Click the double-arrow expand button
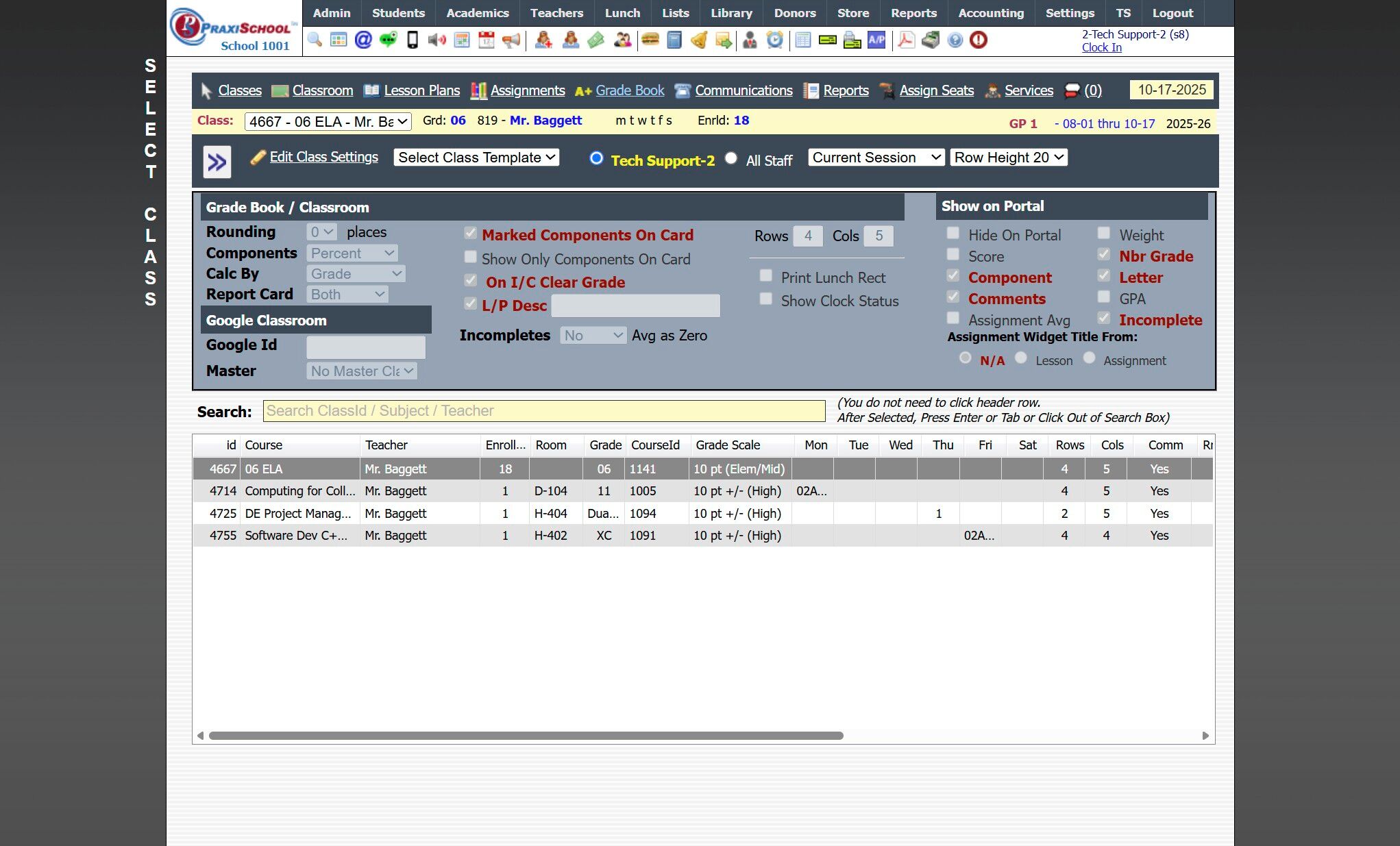This screenshot has height=846, width=1400. [217, 162]
